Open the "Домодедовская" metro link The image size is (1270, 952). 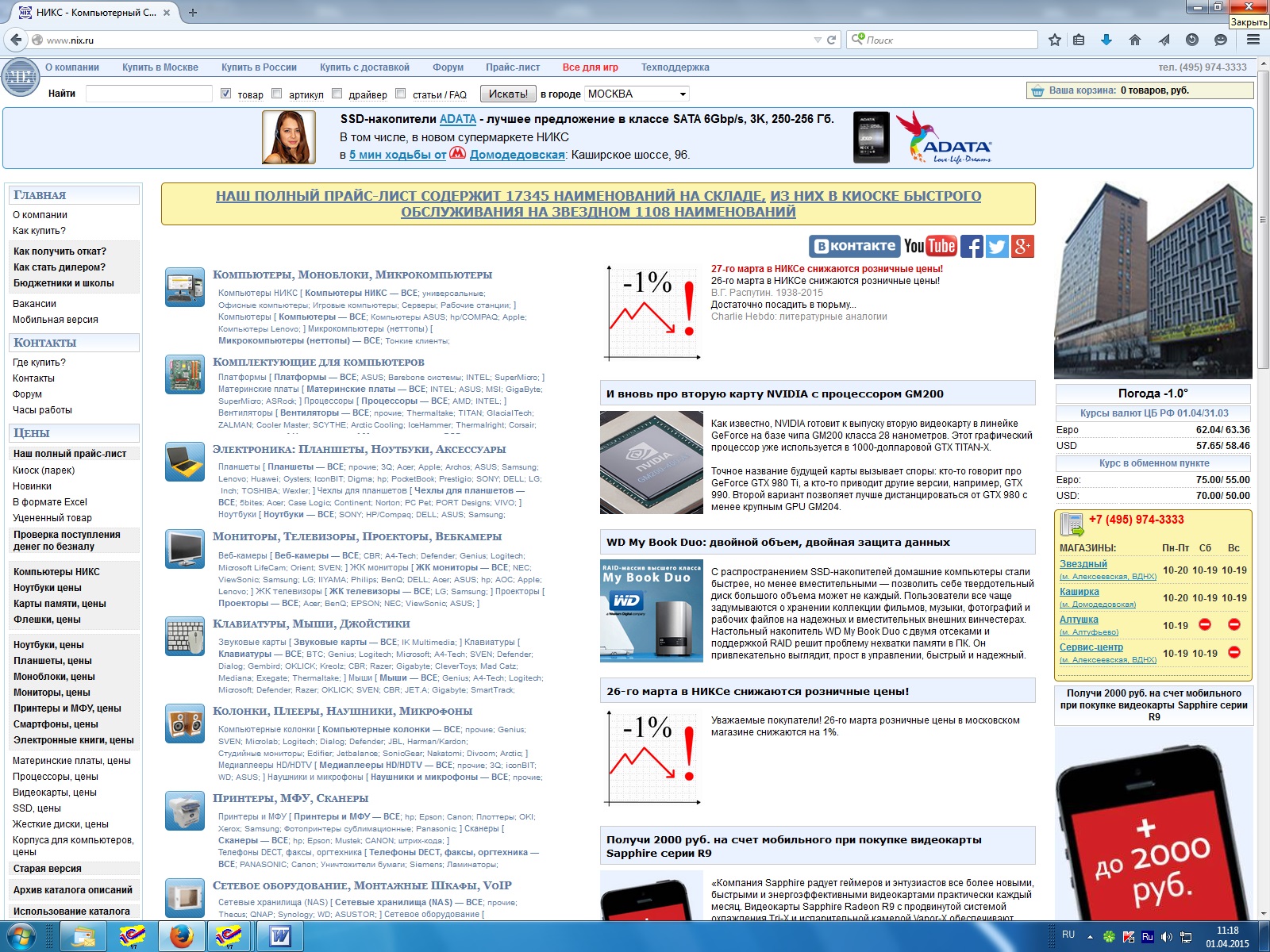coord(517,155)
